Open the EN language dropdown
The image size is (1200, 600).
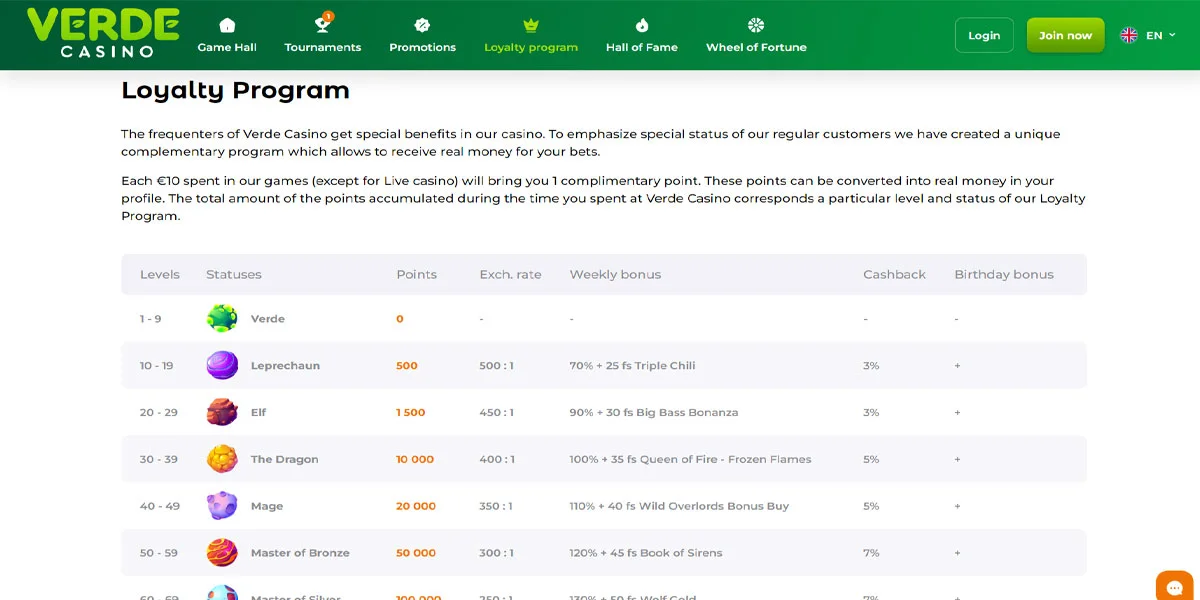(x=1149, y=35)
